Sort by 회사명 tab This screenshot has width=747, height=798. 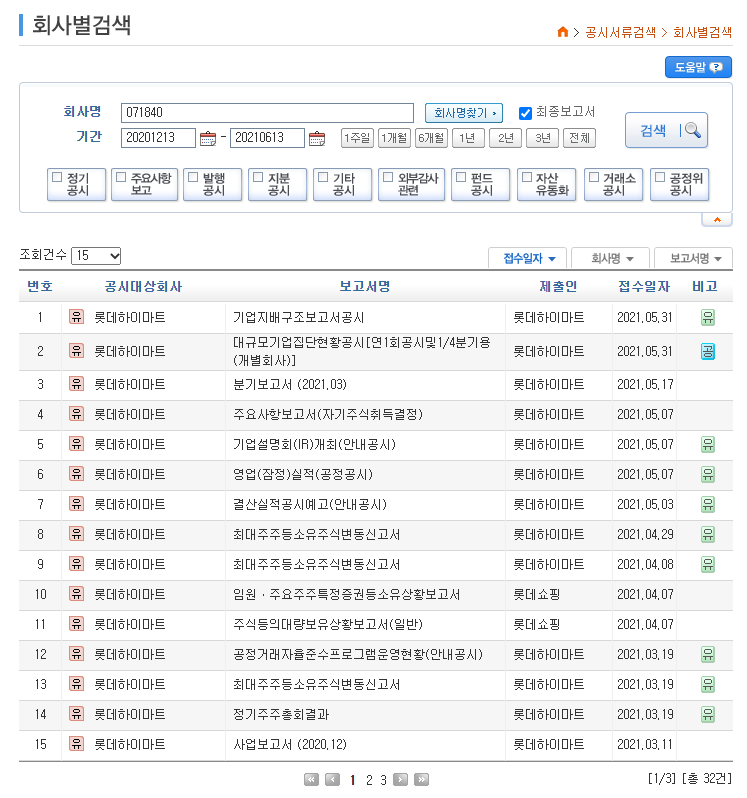pos(611,258)
